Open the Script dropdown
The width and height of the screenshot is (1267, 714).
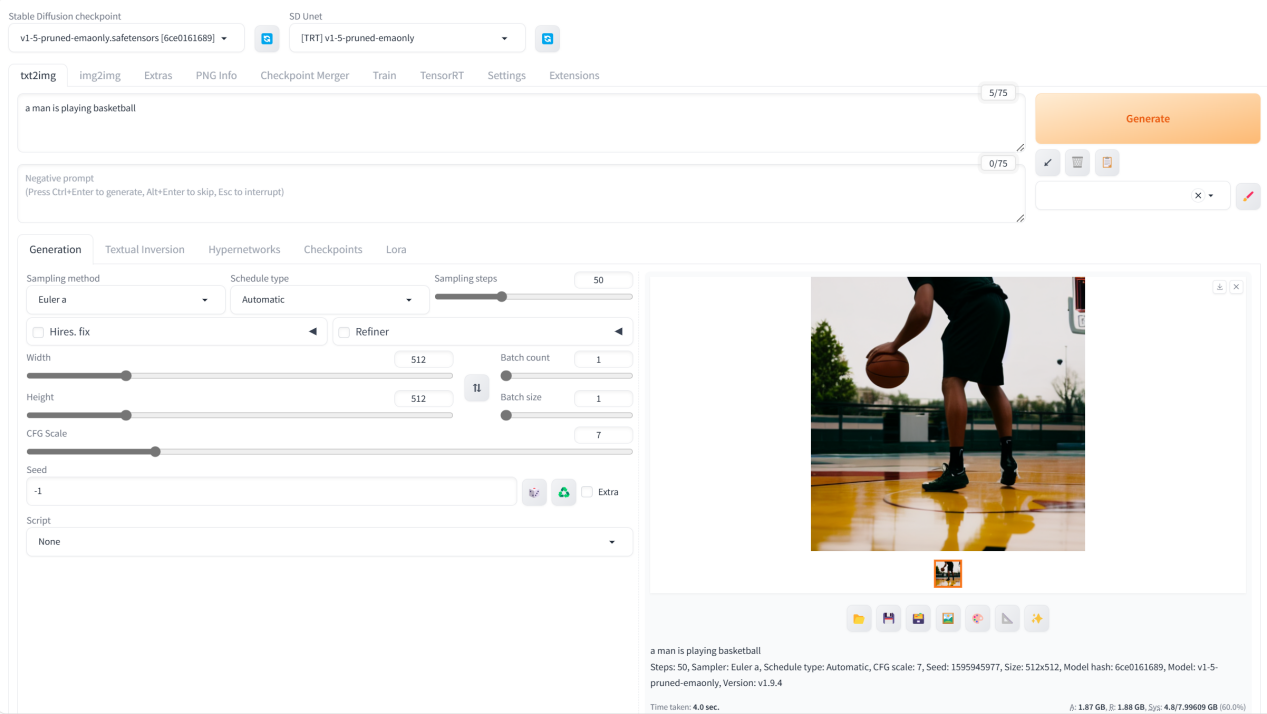(x=329, y=542)
